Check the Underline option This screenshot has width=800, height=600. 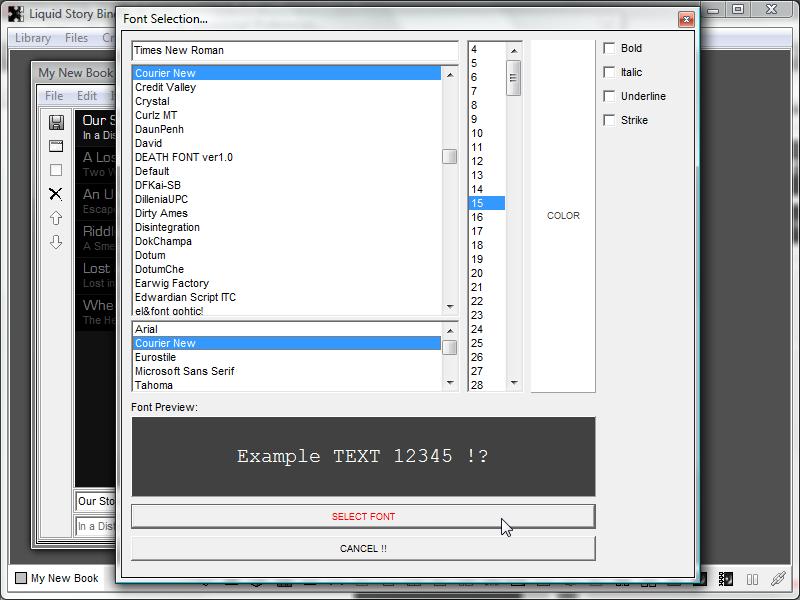click(x=609, y=96)
